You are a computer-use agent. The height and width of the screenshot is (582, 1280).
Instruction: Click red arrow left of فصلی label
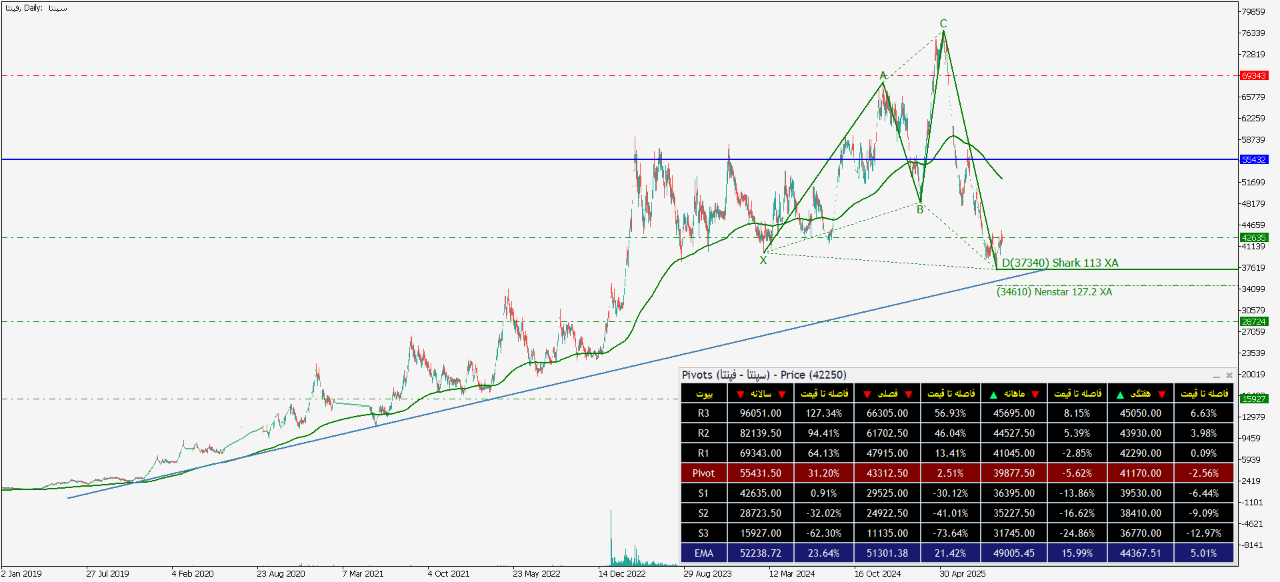[x=867, y=393]
